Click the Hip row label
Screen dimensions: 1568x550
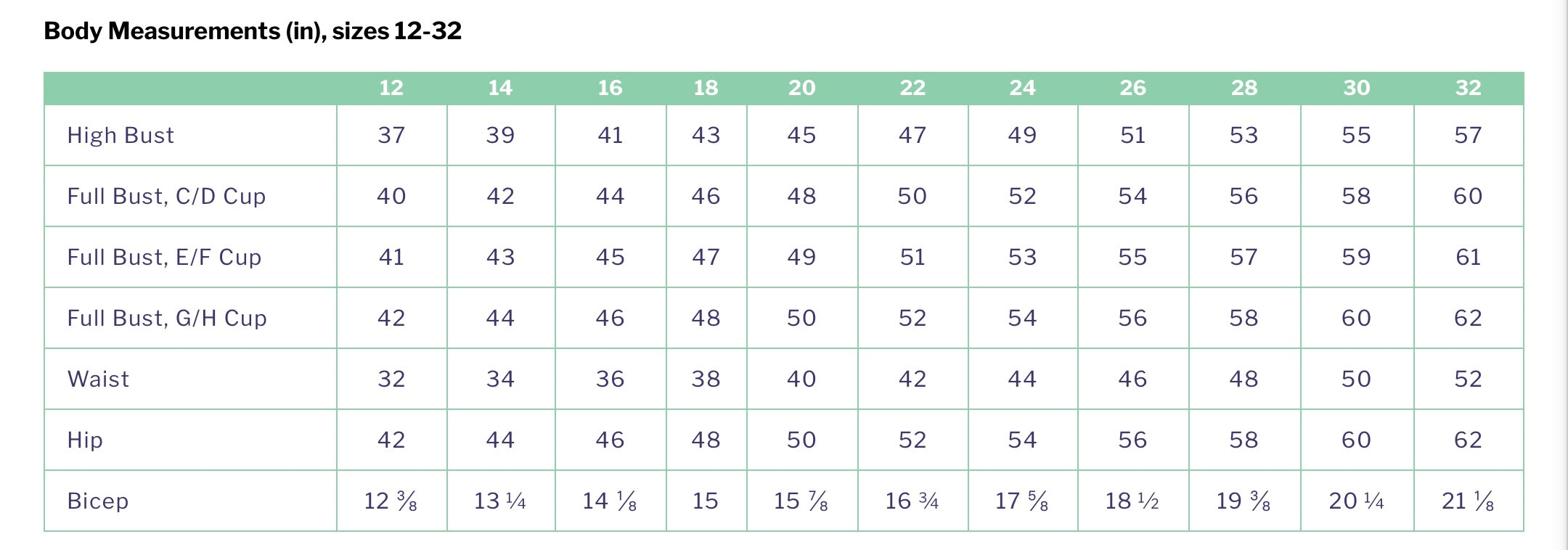pos(85,440)
